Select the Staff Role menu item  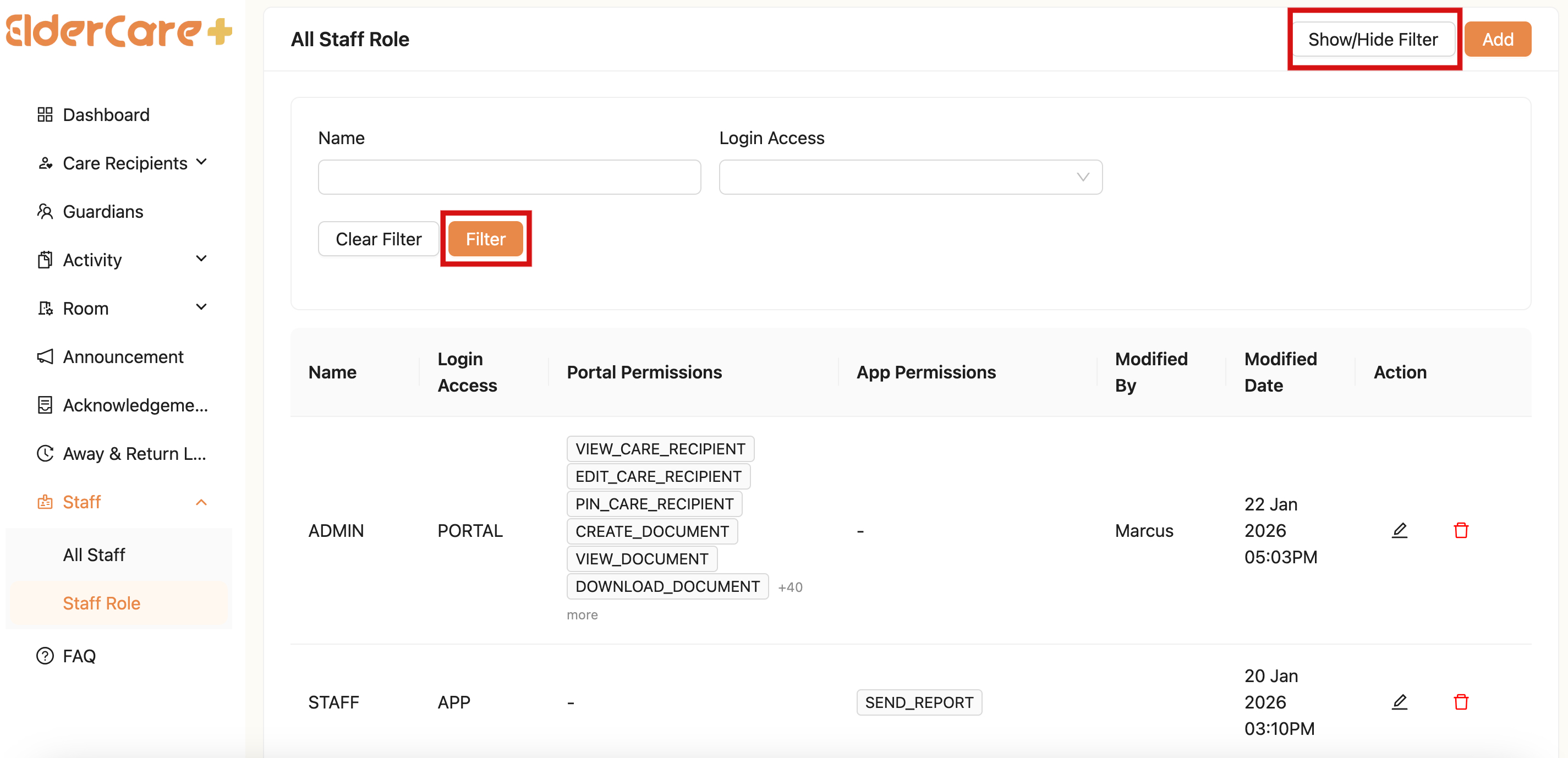pyautogui.click(x=102, y=603)
